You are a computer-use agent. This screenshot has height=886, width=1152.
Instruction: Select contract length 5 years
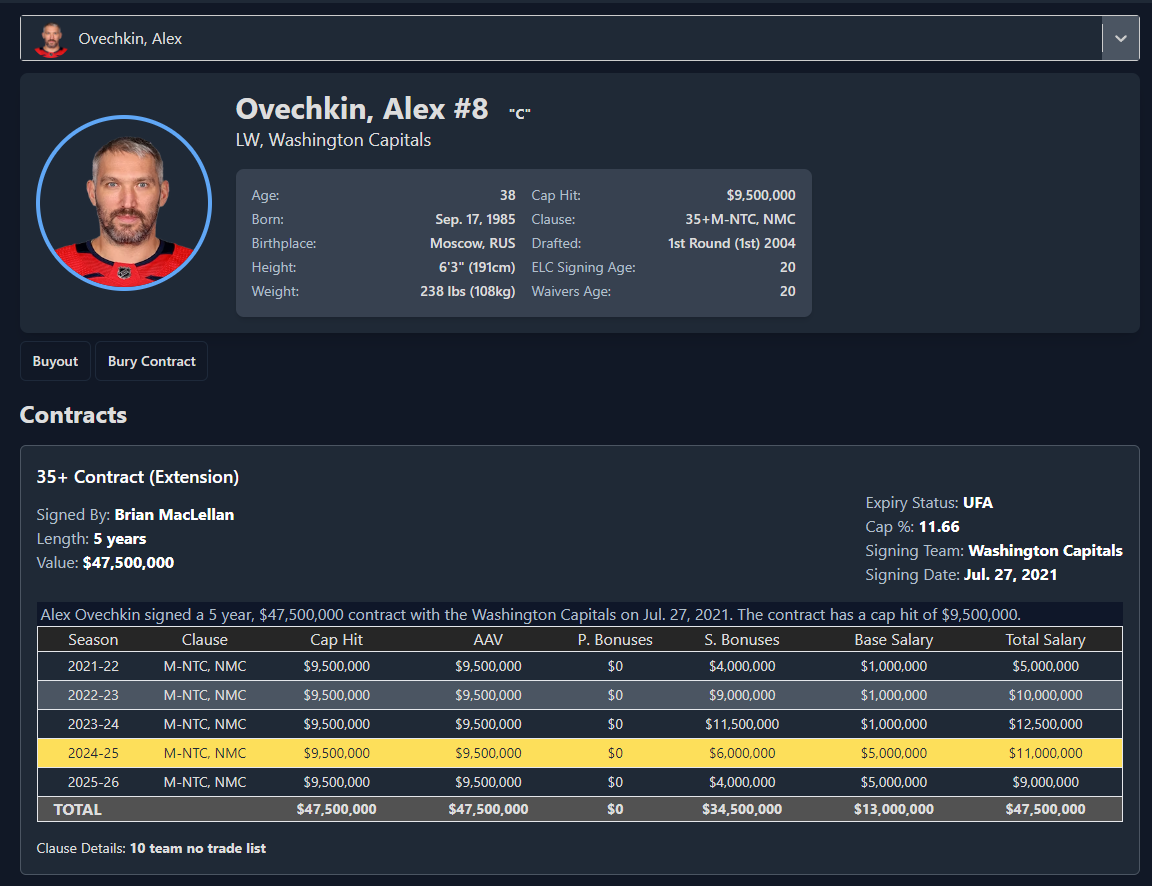coord(120,539)
